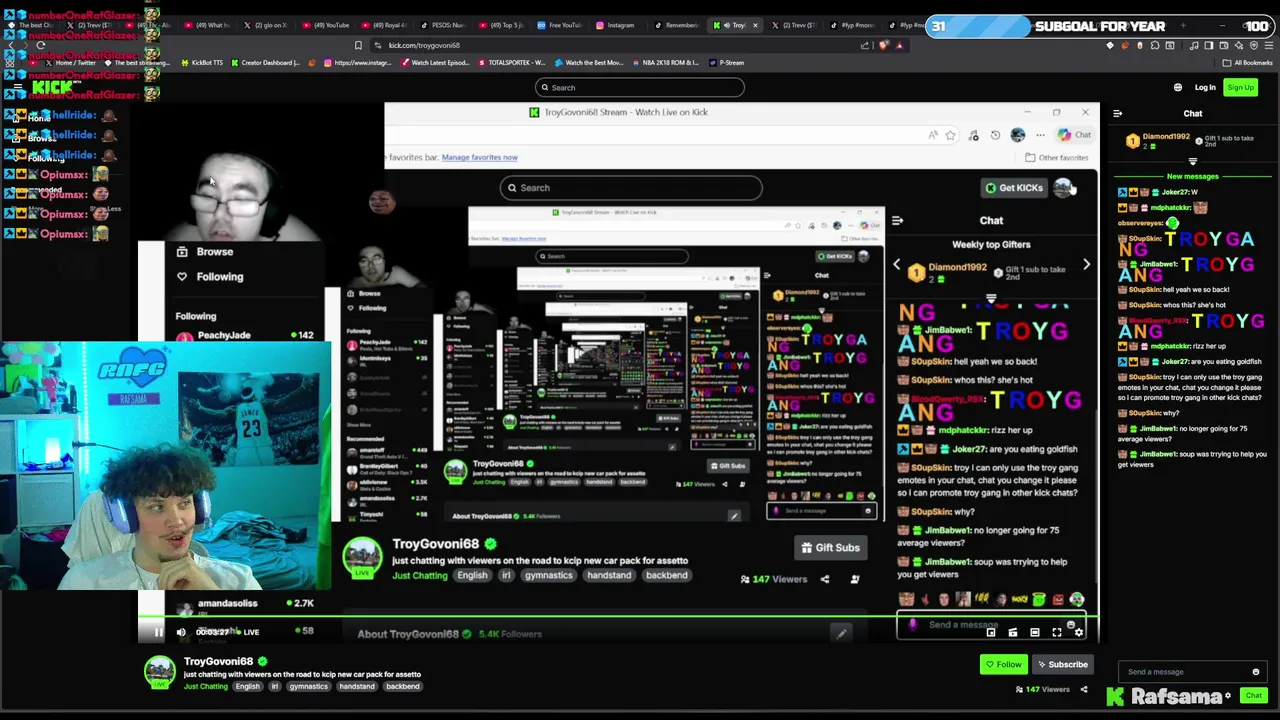Open the Creator Dashboard bookmark
This screenshot has width=1280, height=720.
pos(265,63)
